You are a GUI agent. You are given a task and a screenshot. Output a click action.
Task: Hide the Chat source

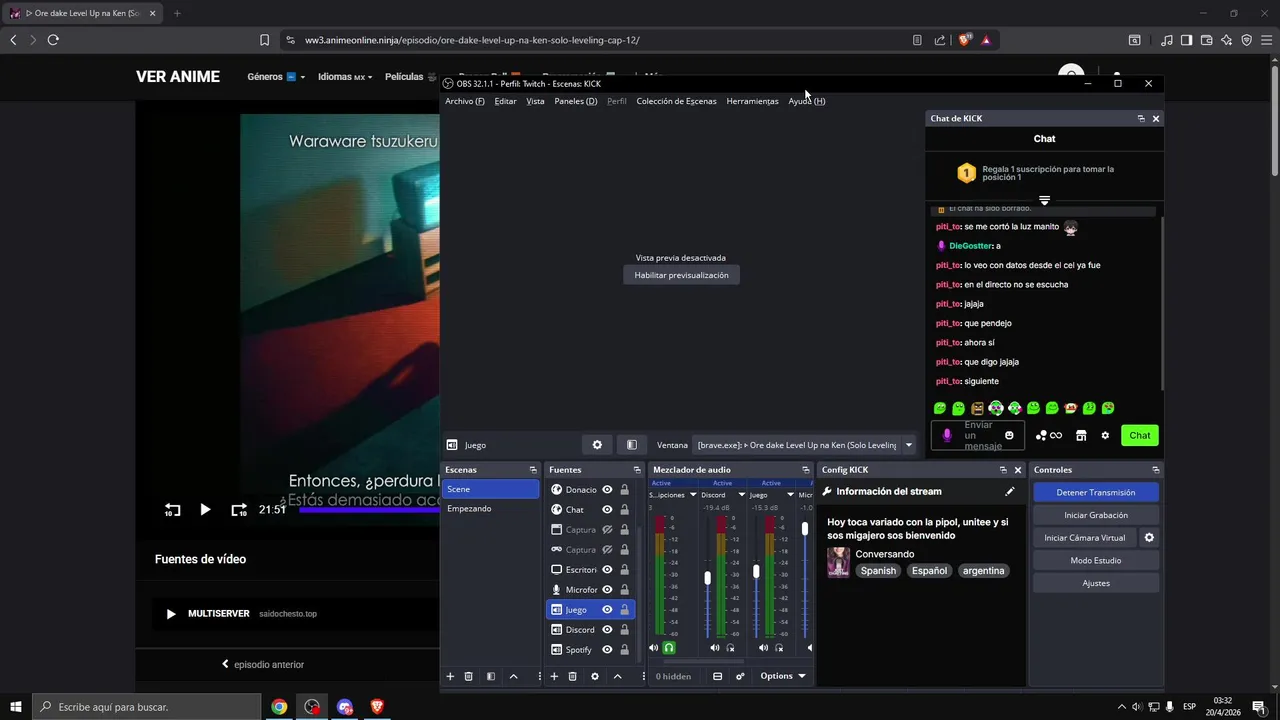[x=607, y=510]
